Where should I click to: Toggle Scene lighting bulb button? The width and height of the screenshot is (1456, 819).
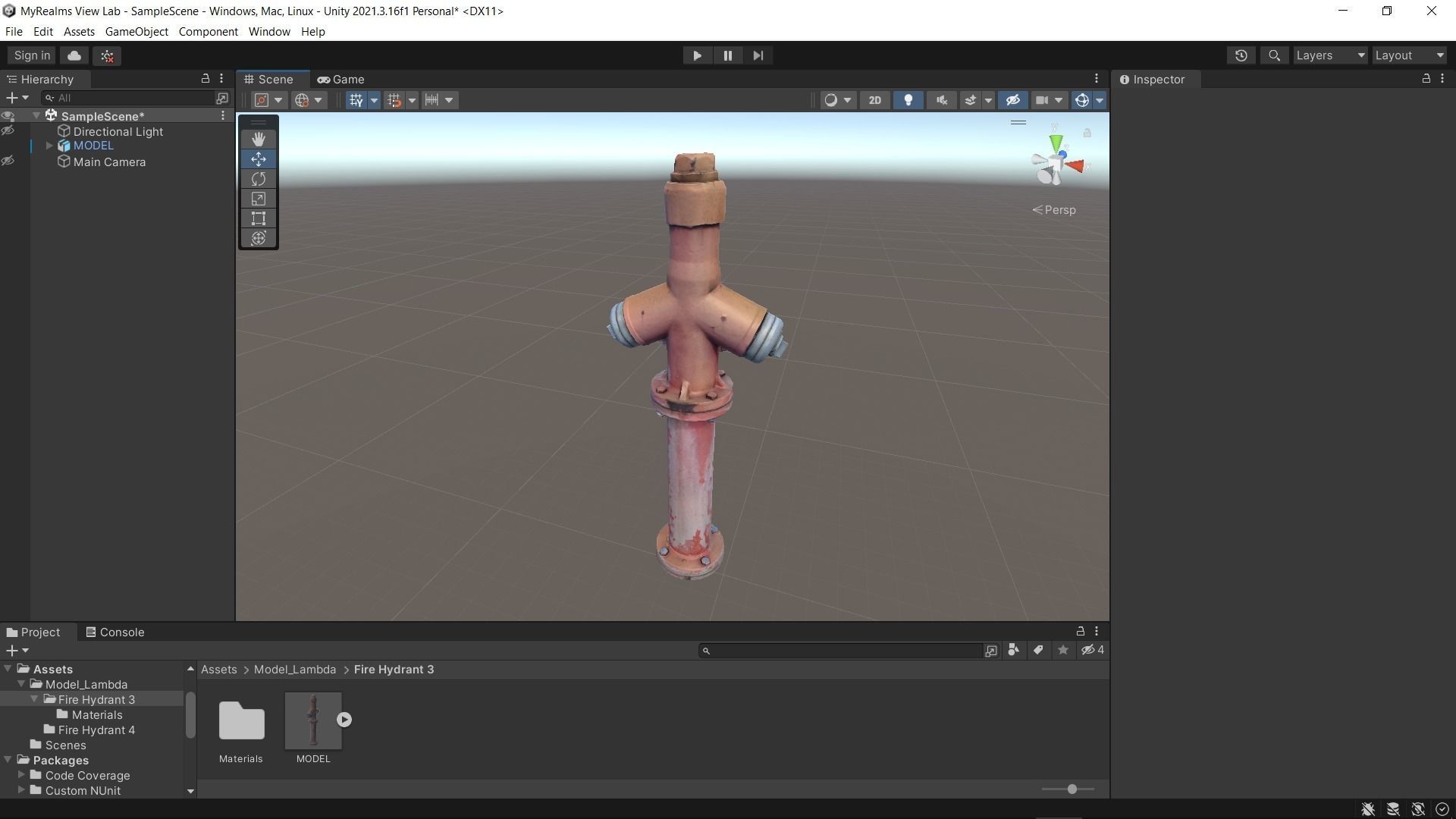pos(908,100)
